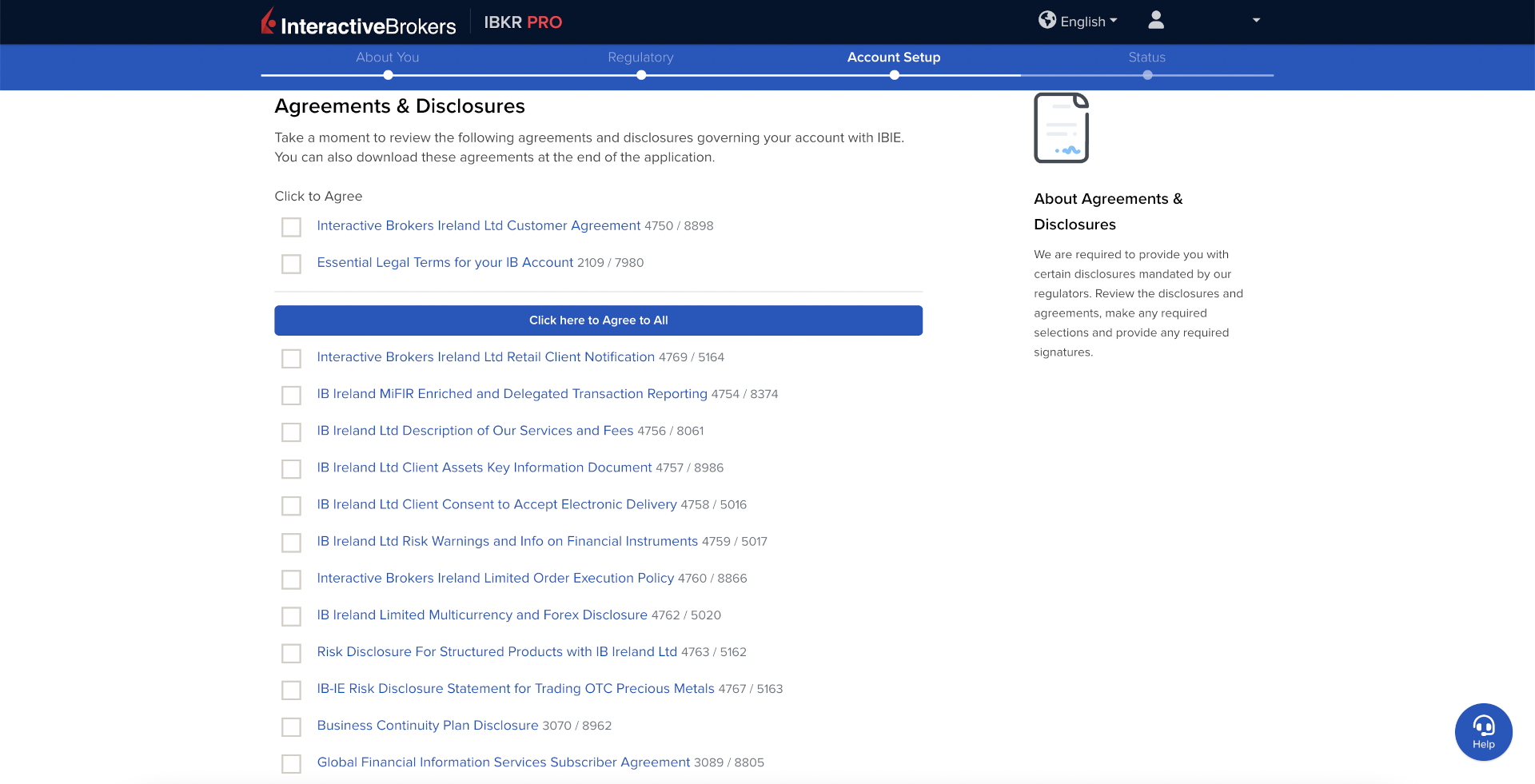The width and height of the screenshot is (1535, 784).
Task: Click the Status progress marker dot
Action: pyautogui.click(x=1147, y=75)
